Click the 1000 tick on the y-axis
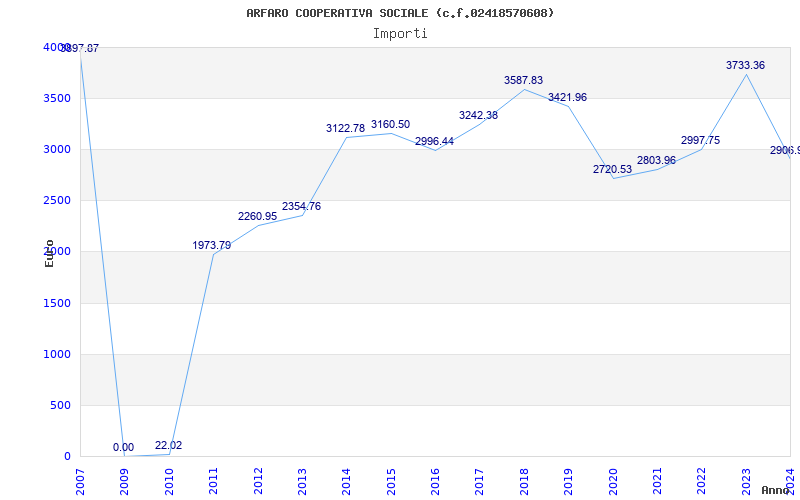 click(57, 354)
